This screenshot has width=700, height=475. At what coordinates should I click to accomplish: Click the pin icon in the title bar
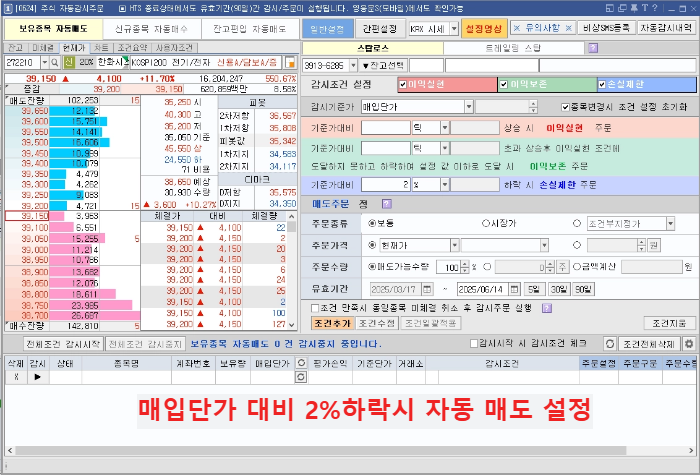[634, 8]
